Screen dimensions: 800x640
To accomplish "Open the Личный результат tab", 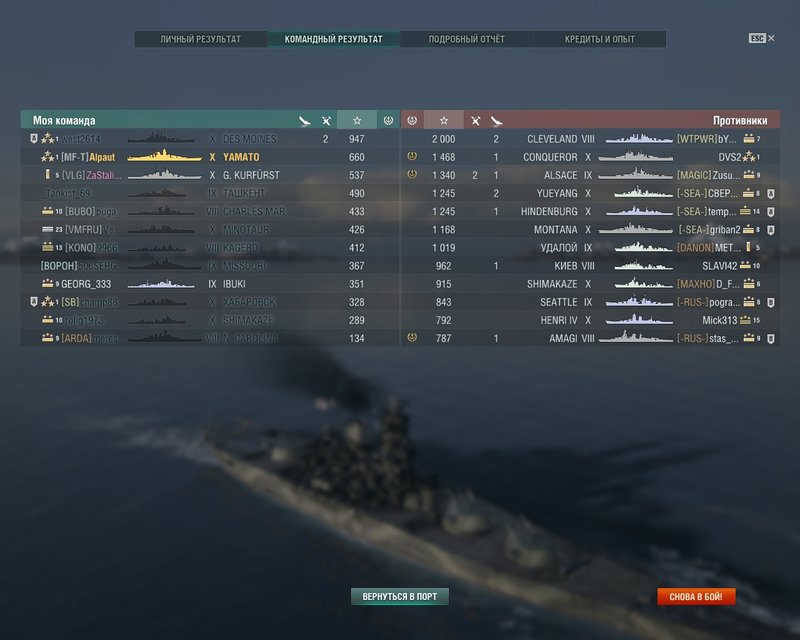I will 201,39.
